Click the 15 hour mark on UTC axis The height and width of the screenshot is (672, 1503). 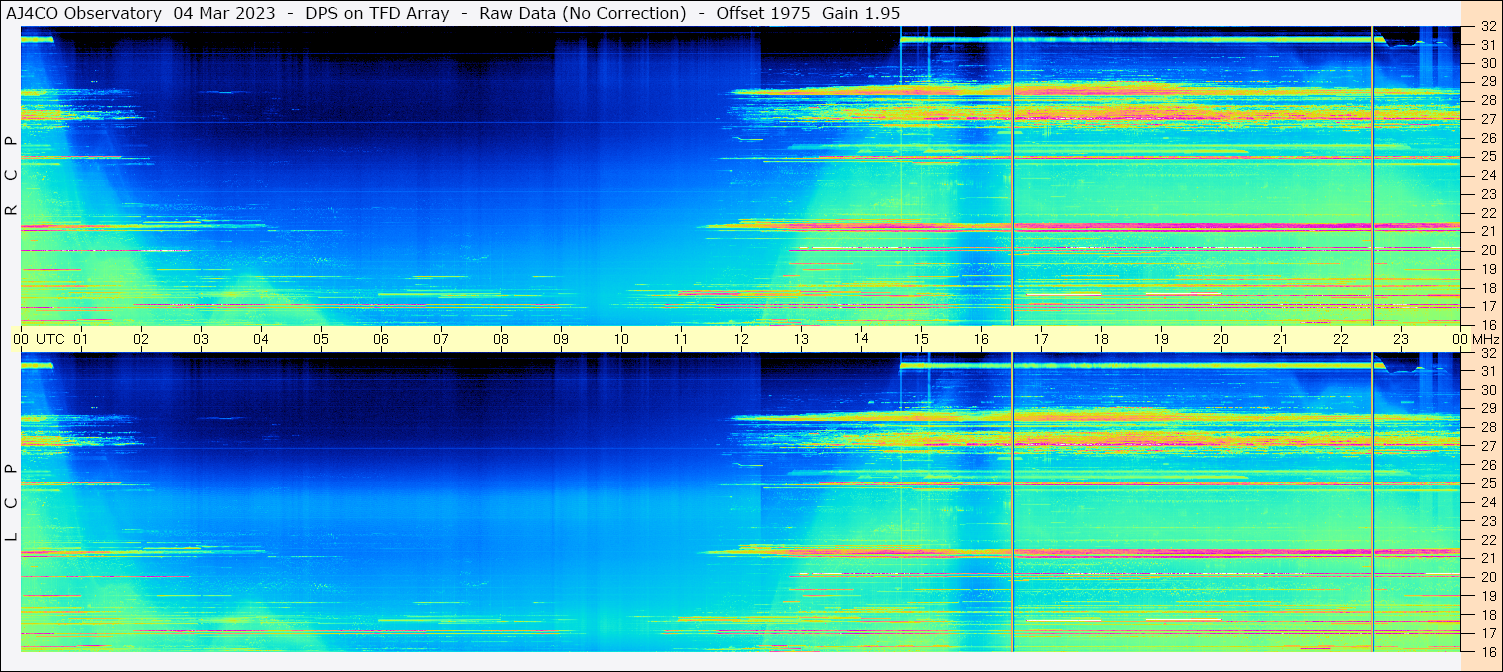(921, 339)
